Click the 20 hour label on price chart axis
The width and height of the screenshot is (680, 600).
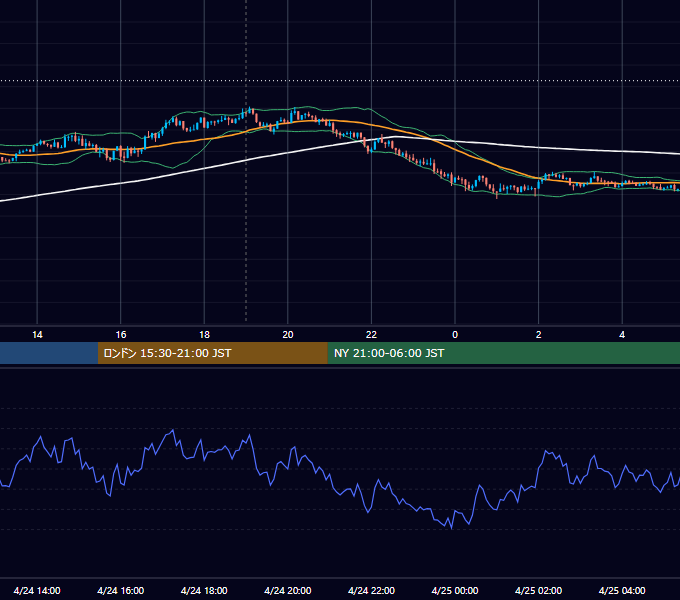[x=288, y=335]
